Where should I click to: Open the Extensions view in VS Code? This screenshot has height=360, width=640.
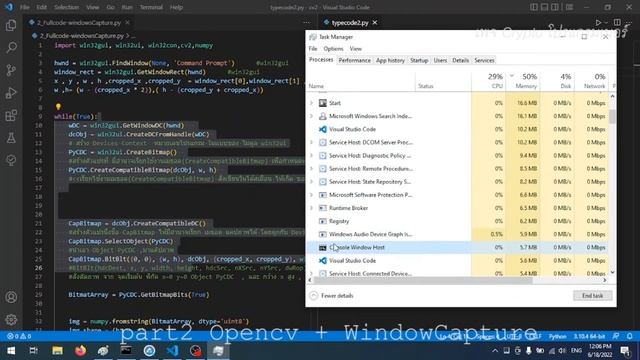coord(11,116)
